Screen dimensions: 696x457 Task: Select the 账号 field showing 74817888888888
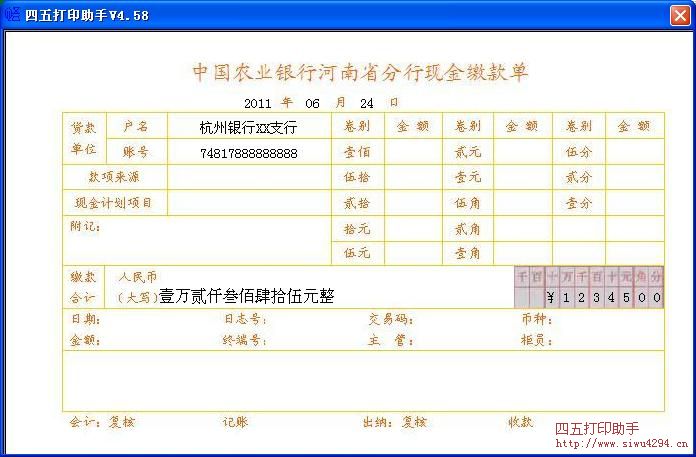pyautogui.click(x=248, y=153)
